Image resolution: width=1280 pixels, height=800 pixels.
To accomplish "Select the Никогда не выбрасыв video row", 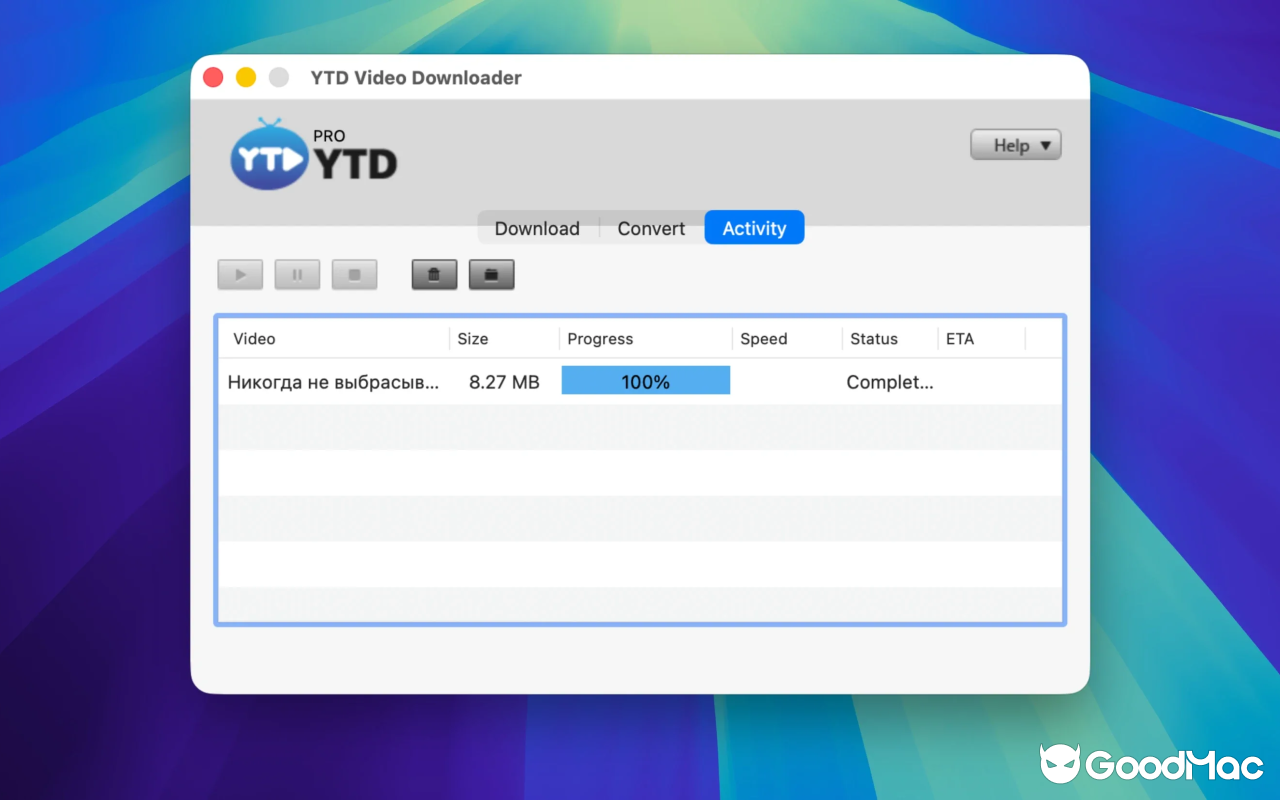I will [x=333, y=381].
